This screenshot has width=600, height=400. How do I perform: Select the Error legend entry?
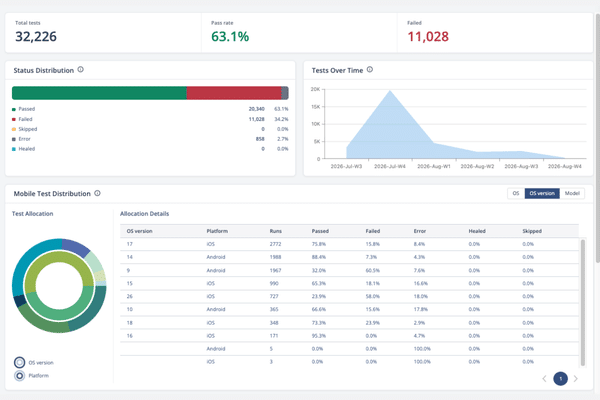21,139
